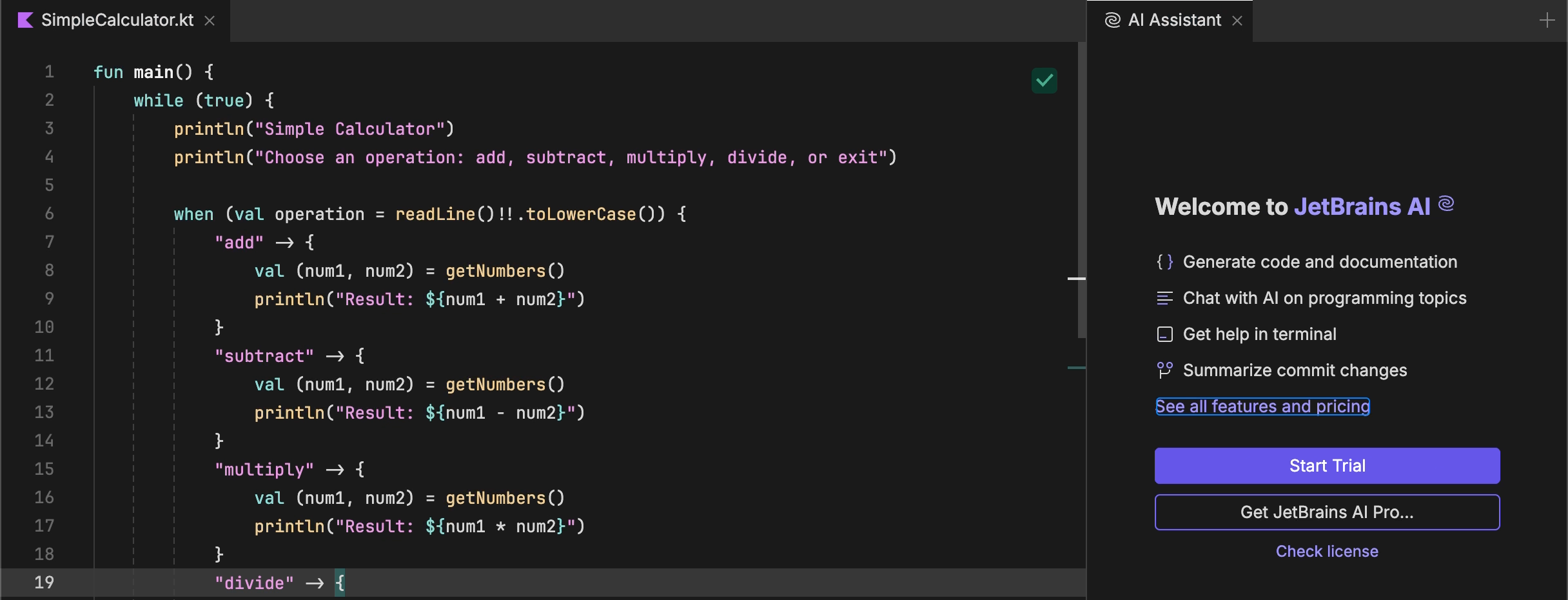Open a new tab with the plus icon

click(x=1547, y=20)
